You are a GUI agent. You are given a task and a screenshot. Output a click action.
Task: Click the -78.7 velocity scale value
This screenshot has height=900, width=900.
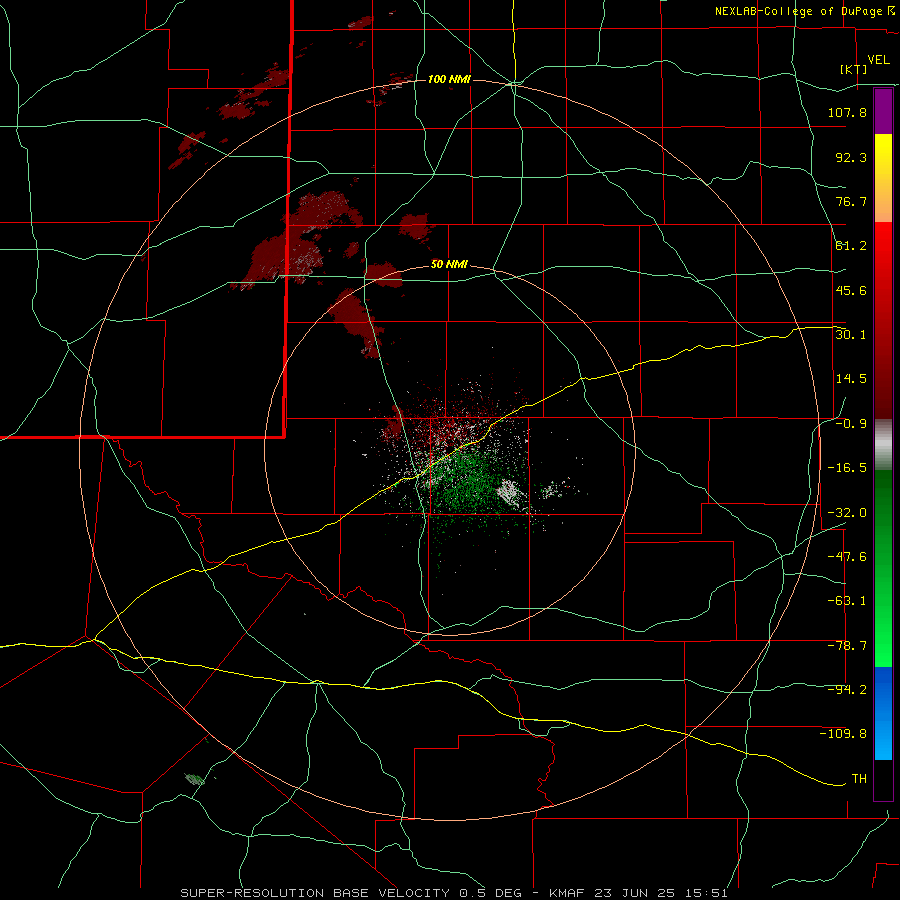pyautogui.click(x=847, y=646)
